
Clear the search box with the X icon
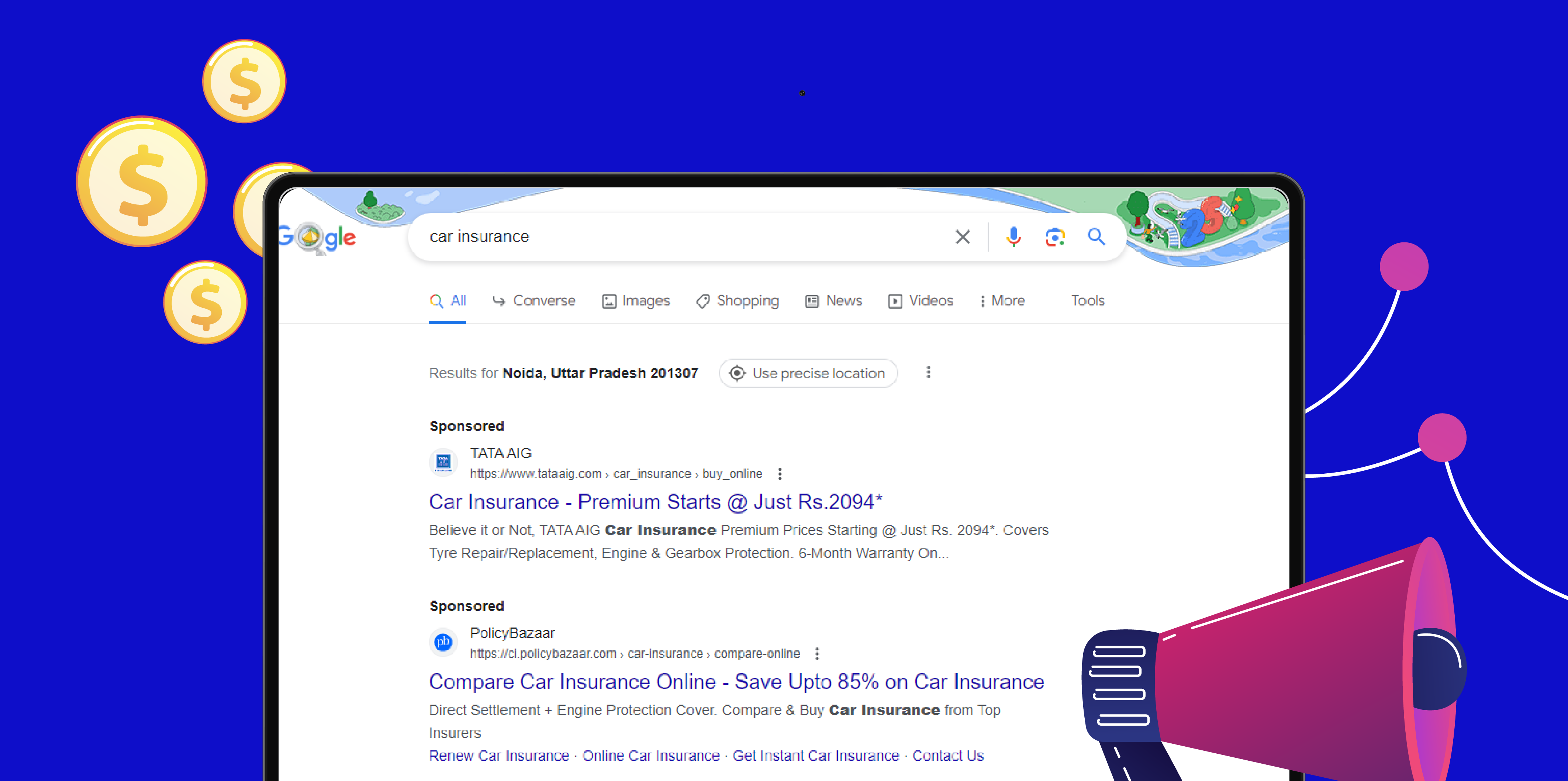click(962, 237)
